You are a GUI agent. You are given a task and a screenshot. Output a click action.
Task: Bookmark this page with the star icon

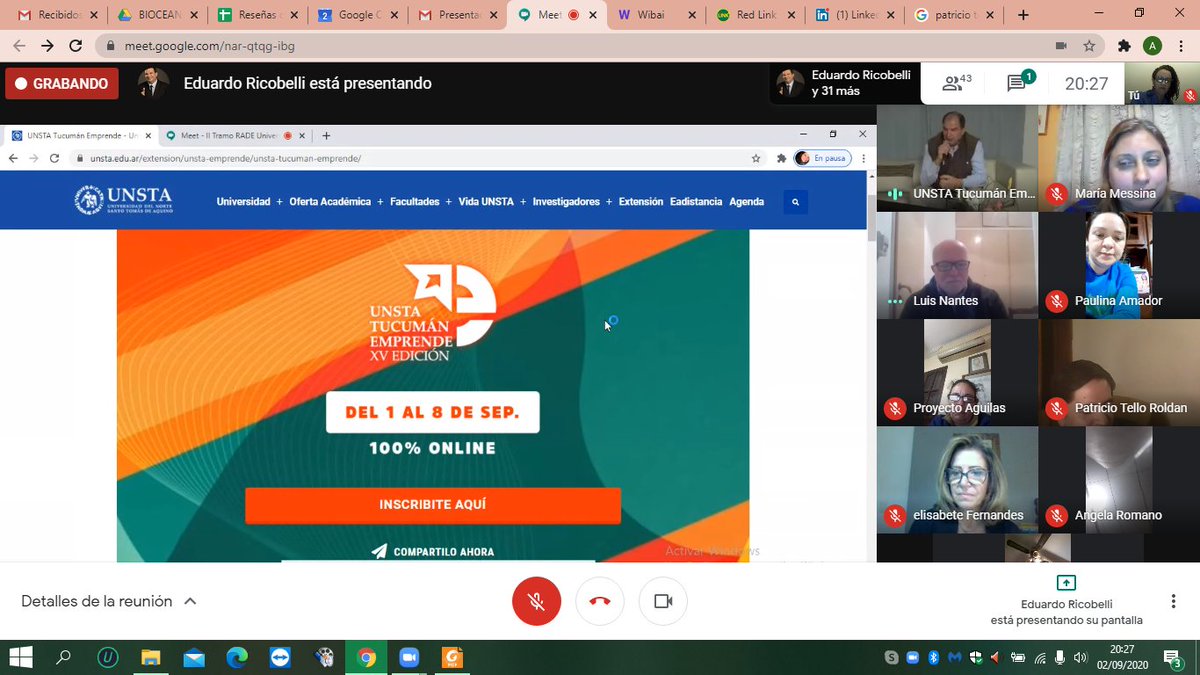[1089, 46]
